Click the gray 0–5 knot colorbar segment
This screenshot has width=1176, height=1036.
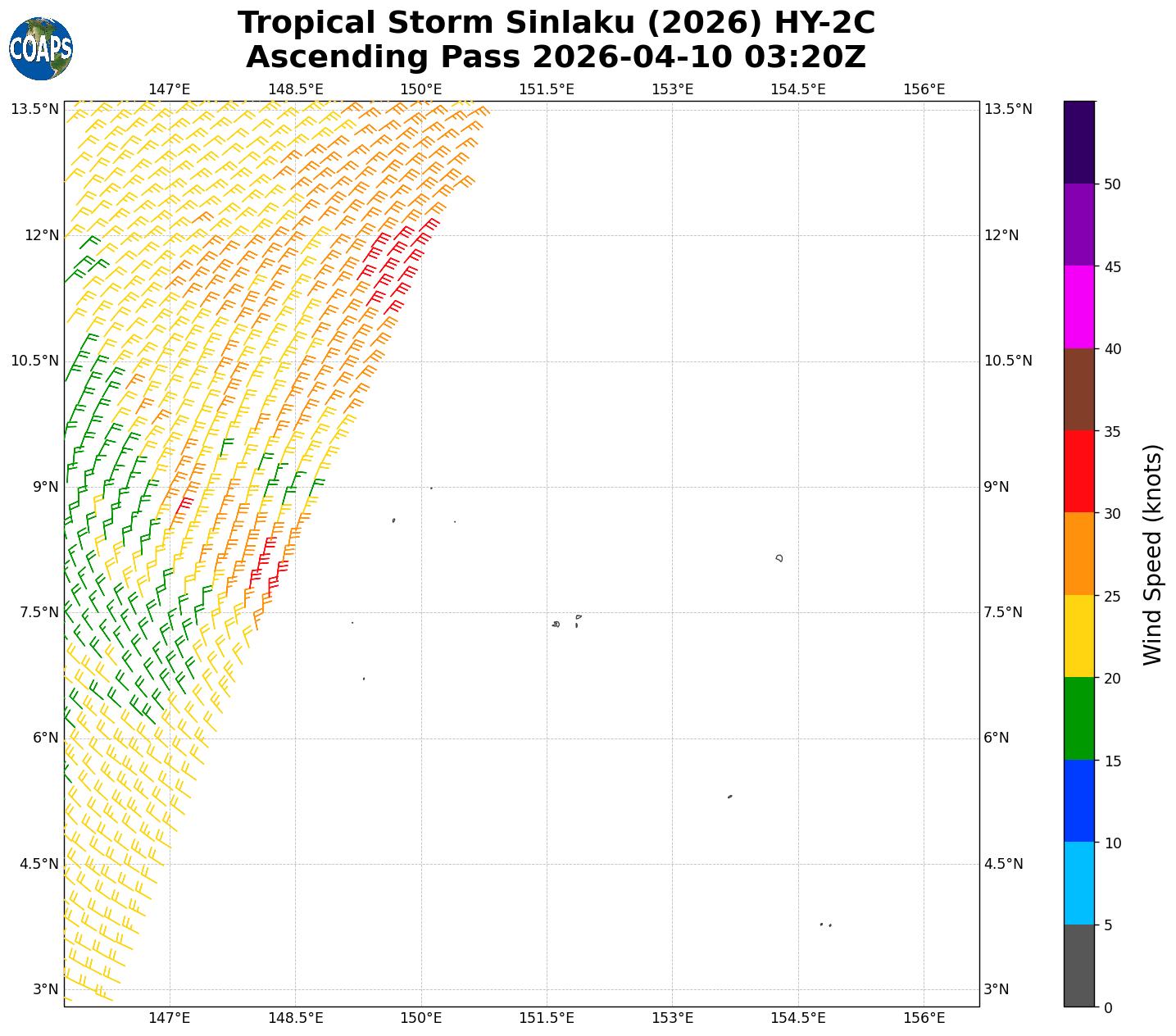[x=1078, y=966]
